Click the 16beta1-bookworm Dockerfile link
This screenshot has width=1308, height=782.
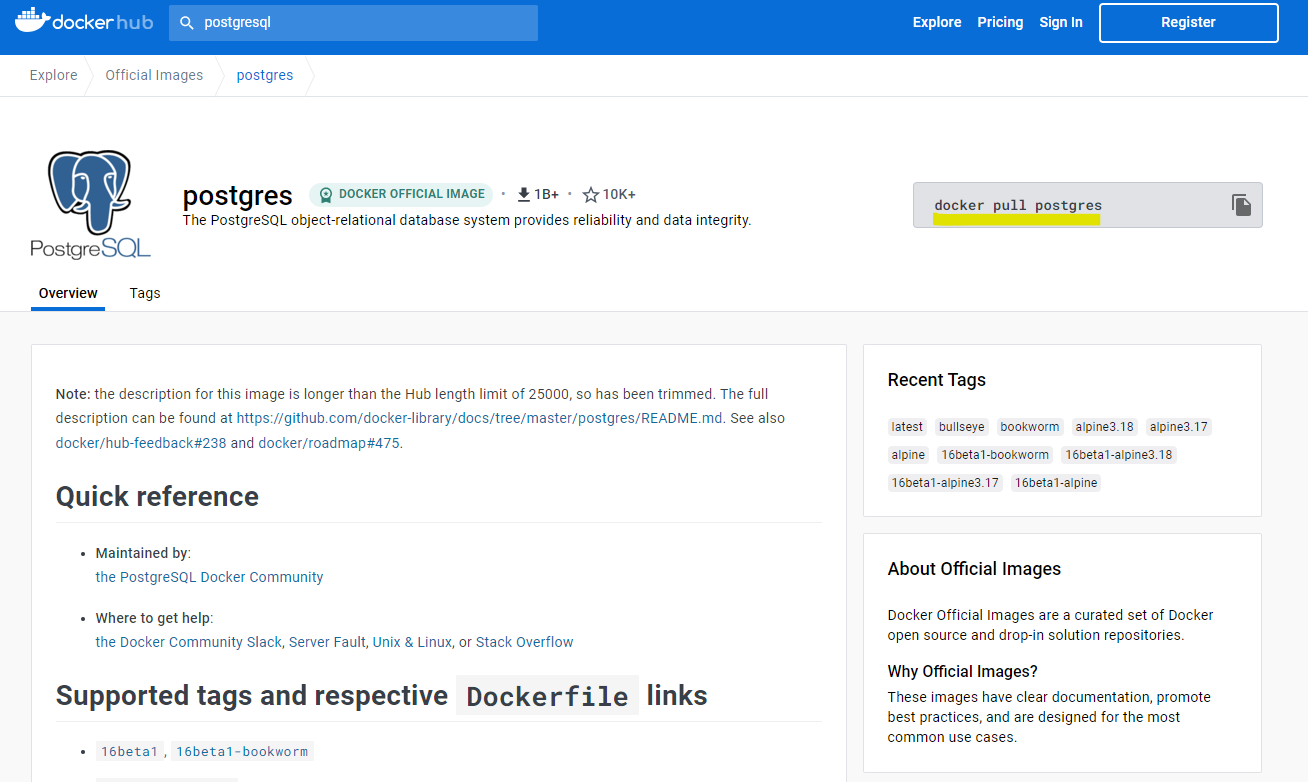[242, 751]
